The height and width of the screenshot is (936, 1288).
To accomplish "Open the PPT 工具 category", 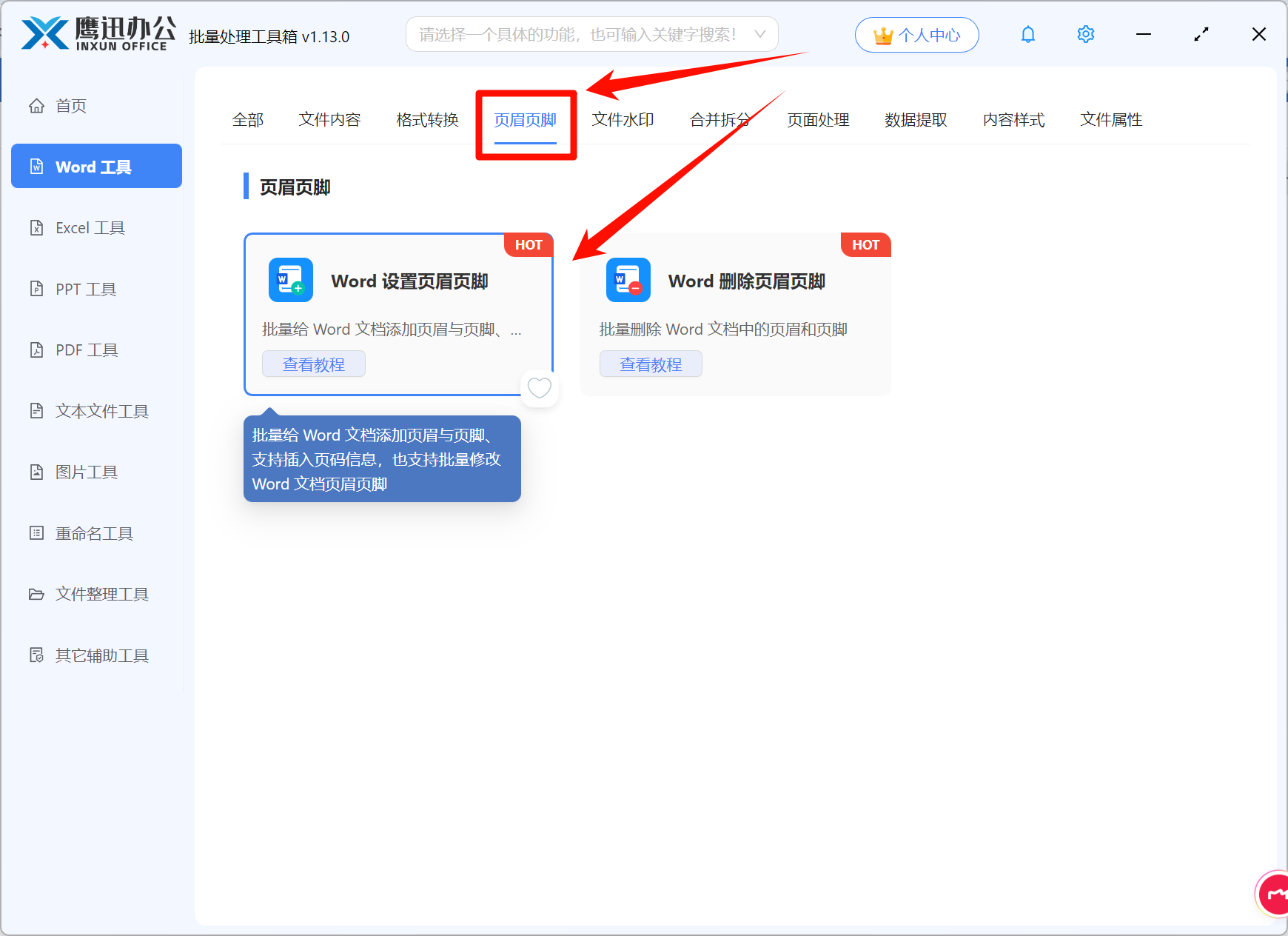I will (84, 289).
